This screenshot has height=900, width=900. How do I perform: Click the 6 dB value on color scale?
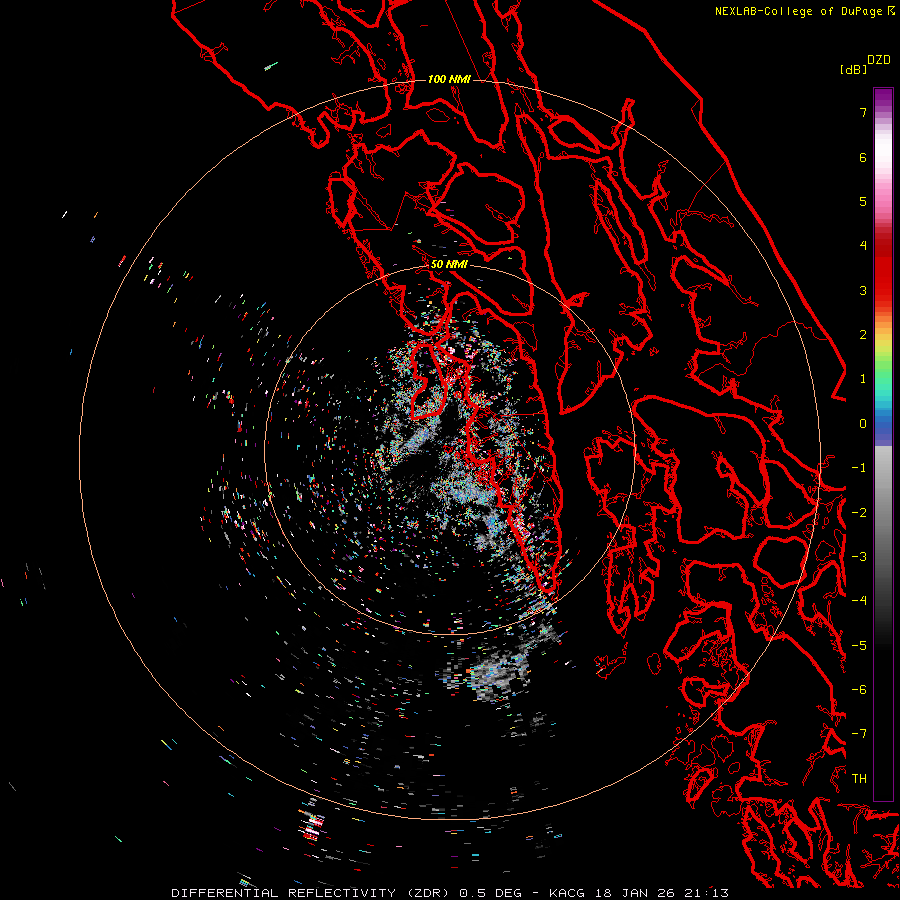pos(863,157)
